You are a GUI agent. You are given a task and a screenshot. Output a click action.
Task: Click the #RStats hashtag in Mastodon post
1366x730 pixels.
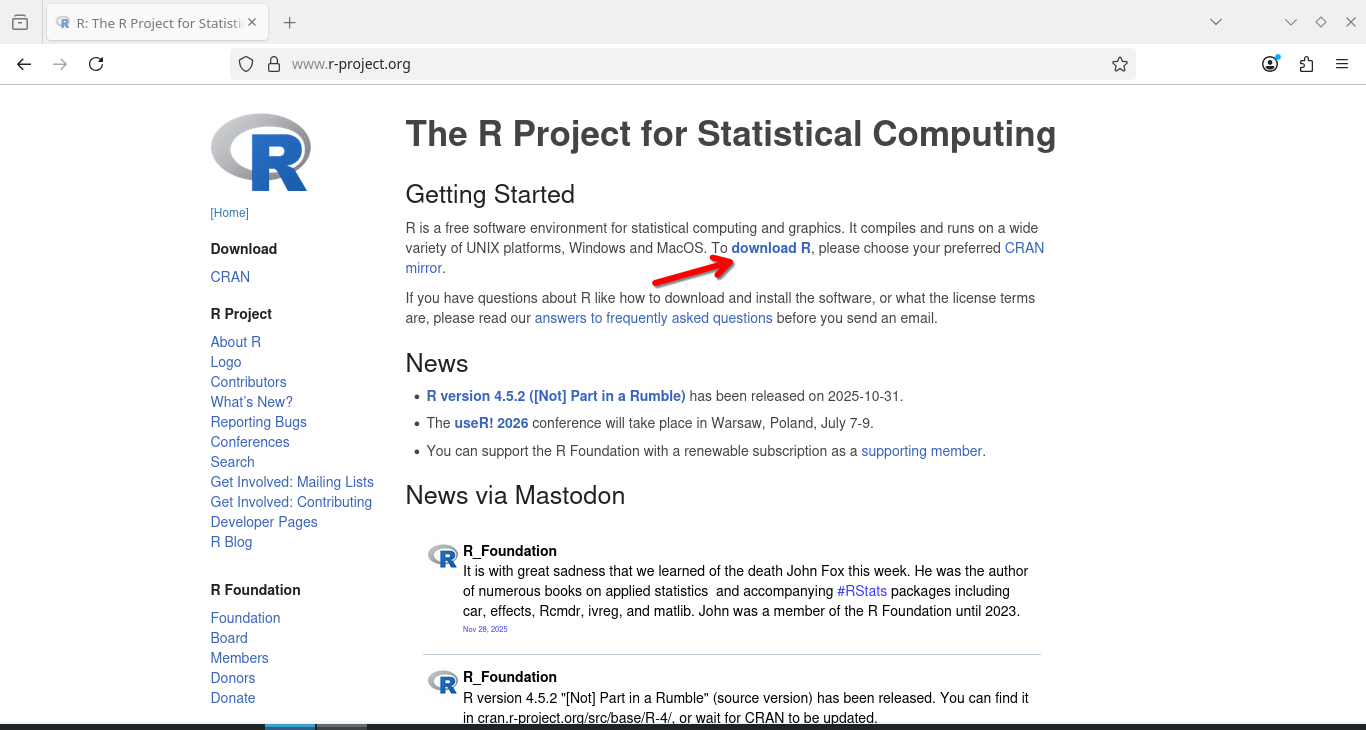[861, 591]
